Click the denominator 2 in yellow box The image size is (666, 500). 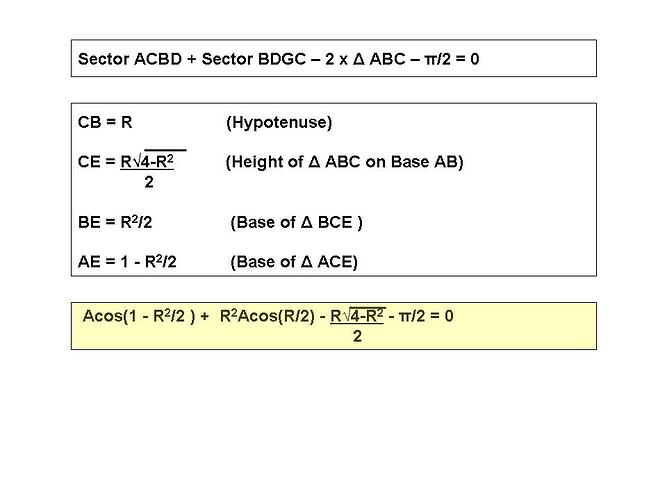pyautogui.click(x=357, y=336)
